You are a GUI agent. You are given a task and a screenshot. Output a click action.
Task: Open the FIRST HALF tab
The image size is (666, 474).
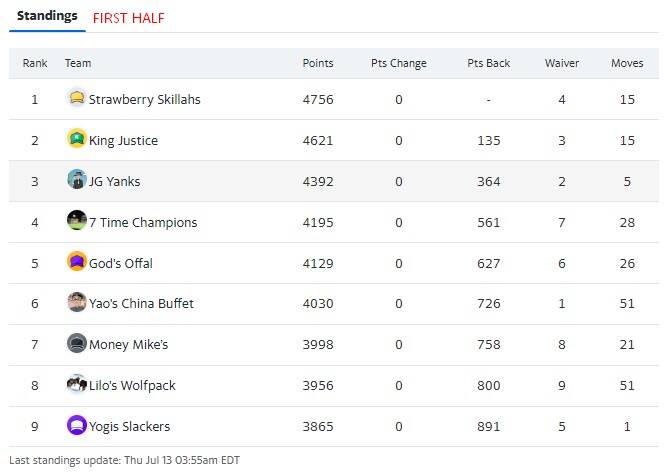[x=128, y=18]
